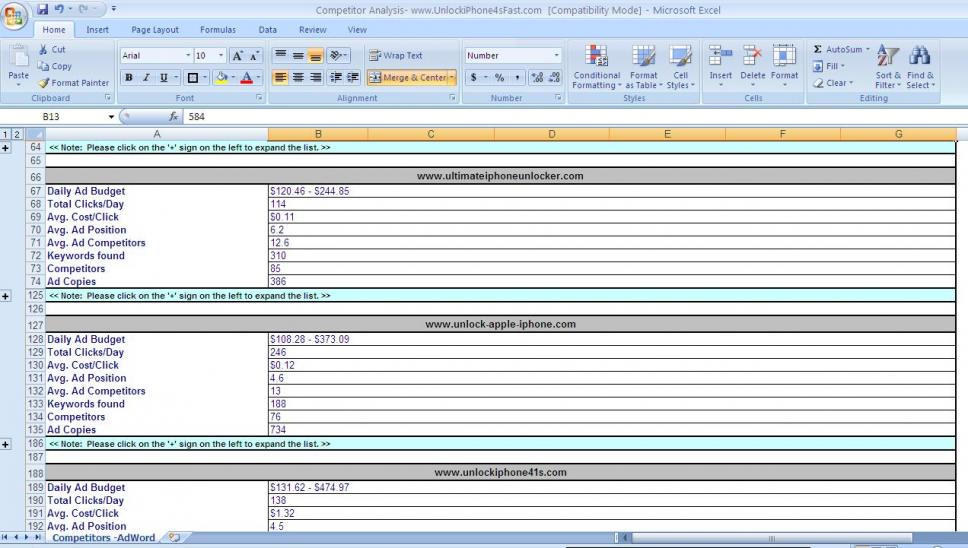The width and height of the screenshot is (968, 548).
Task: Center text horizontally
Action: coord(298,78)
